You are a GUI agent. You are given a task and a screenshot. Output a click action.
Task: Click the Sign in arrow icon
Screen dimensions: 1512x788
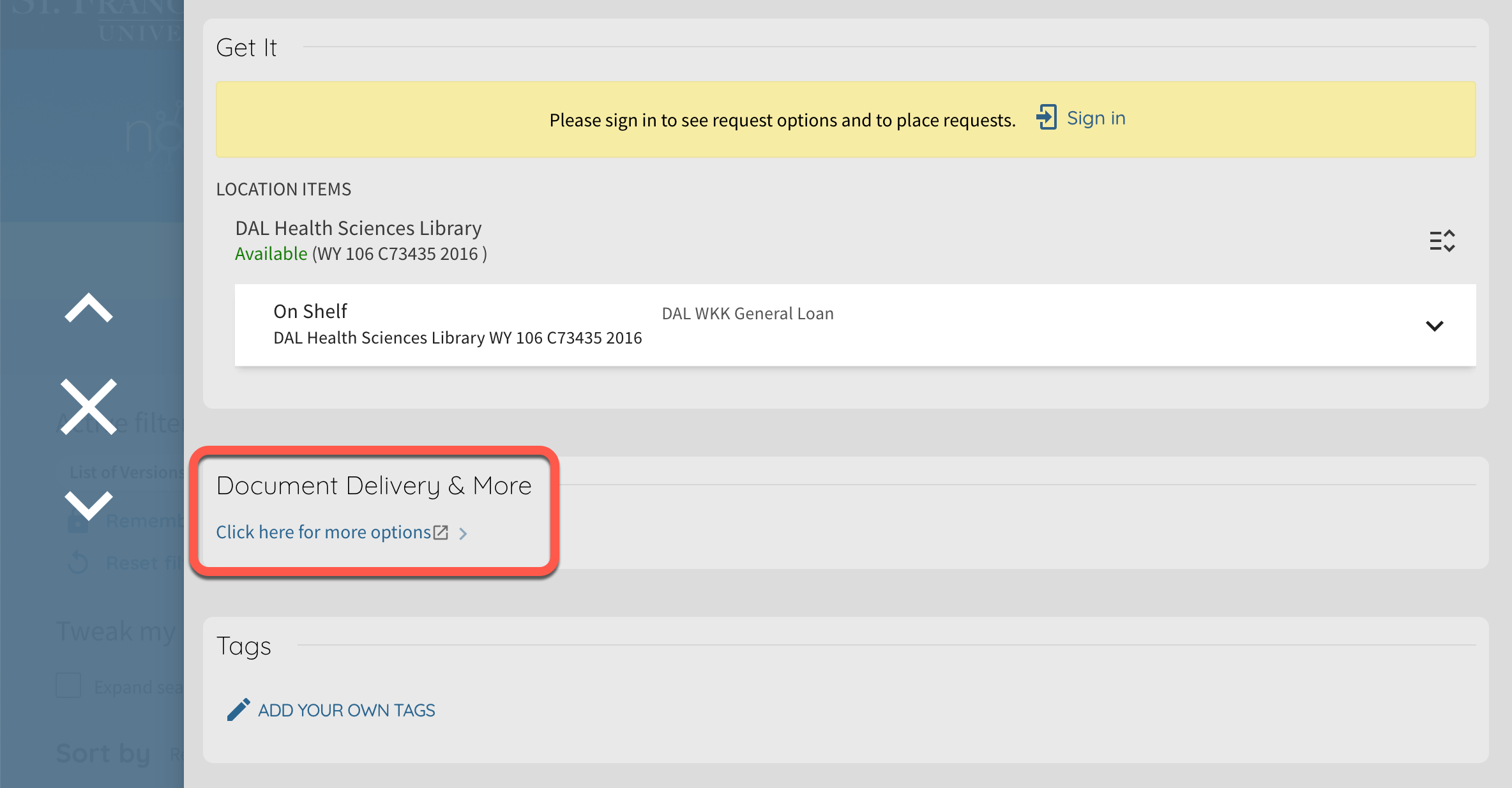[x=1047, y=117]
